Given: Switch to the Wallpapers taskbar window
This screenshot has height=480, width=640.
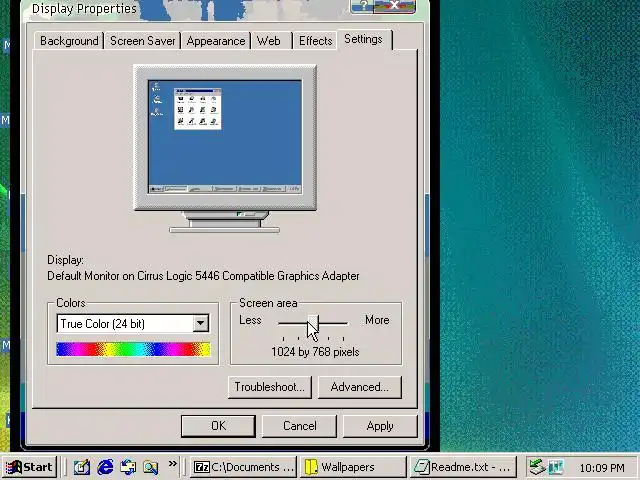Looking at the screenshot, I should (353, 467).
